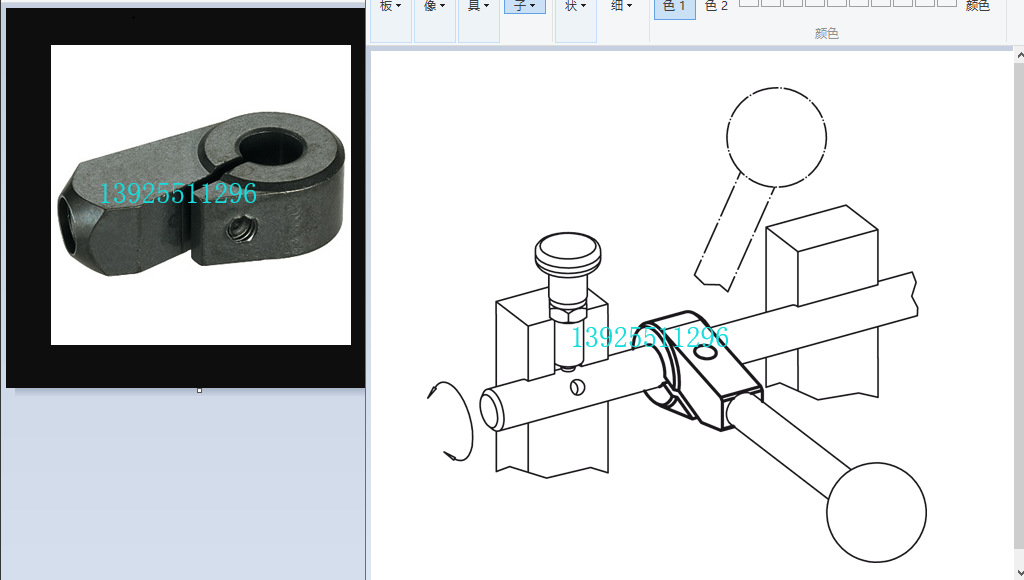Switch to the 色 2 background color button
1024x580 pixels.
pyautogui.click(x=716, y=7)
